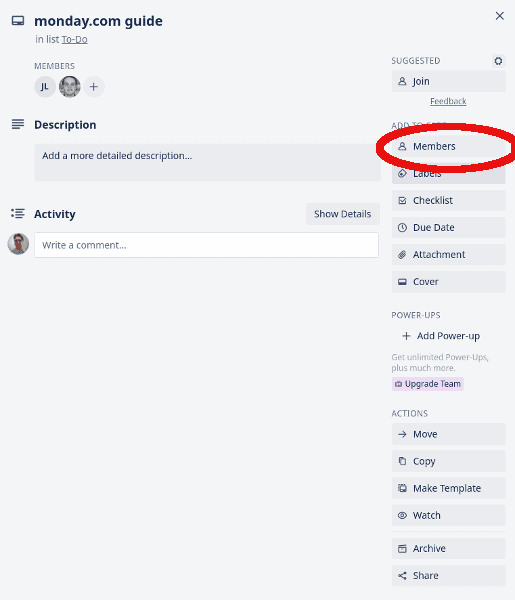Screen dimensions: 515x600
Task: Click the Upgrade Team badge
Action: (428, 384)
